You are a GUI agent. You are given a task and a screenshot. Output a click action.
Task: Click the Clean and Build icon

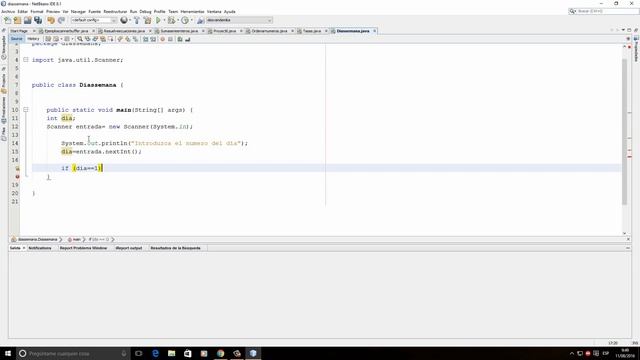click(147, 20)
